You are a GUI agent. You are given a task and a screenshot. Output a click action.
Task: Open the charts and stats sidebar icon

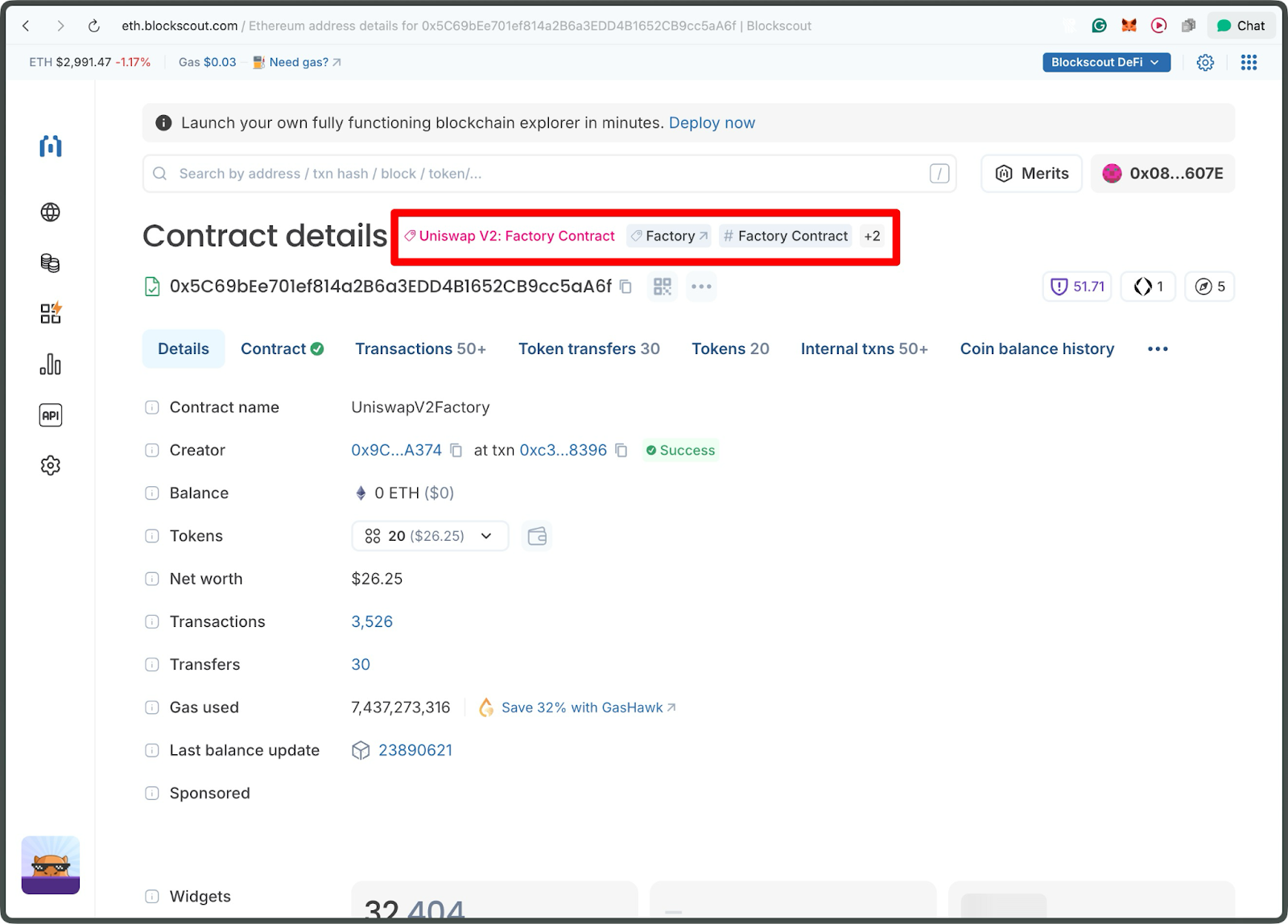tap(50, 365)
